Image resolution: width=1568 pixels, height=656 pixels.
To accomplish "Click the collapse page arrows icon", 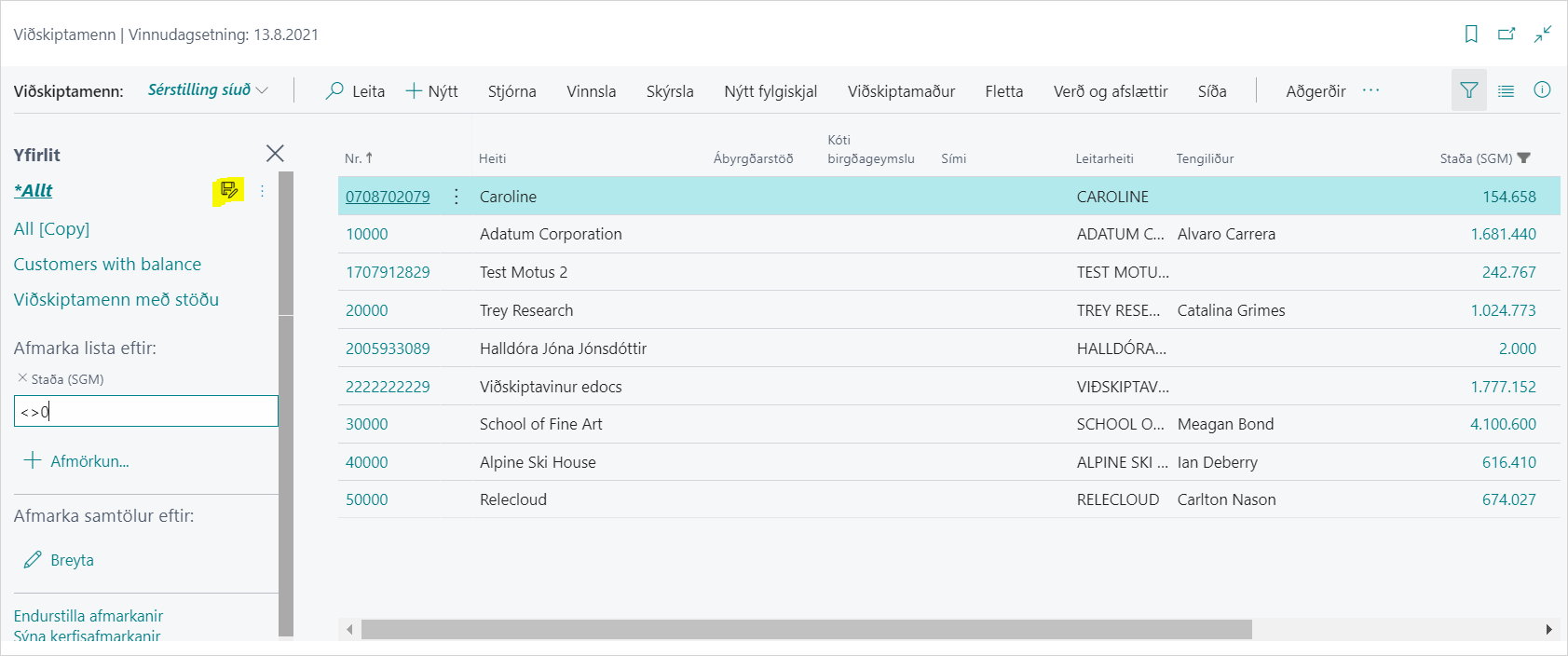I will click(1543, 34).
